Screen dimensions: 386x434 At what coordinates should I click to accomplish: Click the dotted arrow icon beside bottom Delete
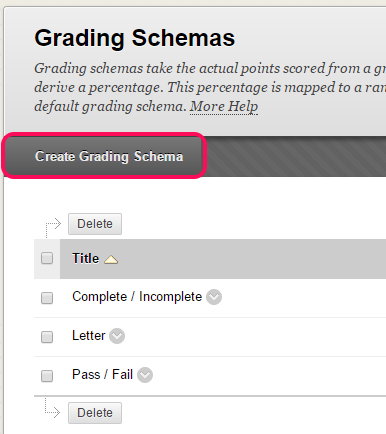point(53,408)
